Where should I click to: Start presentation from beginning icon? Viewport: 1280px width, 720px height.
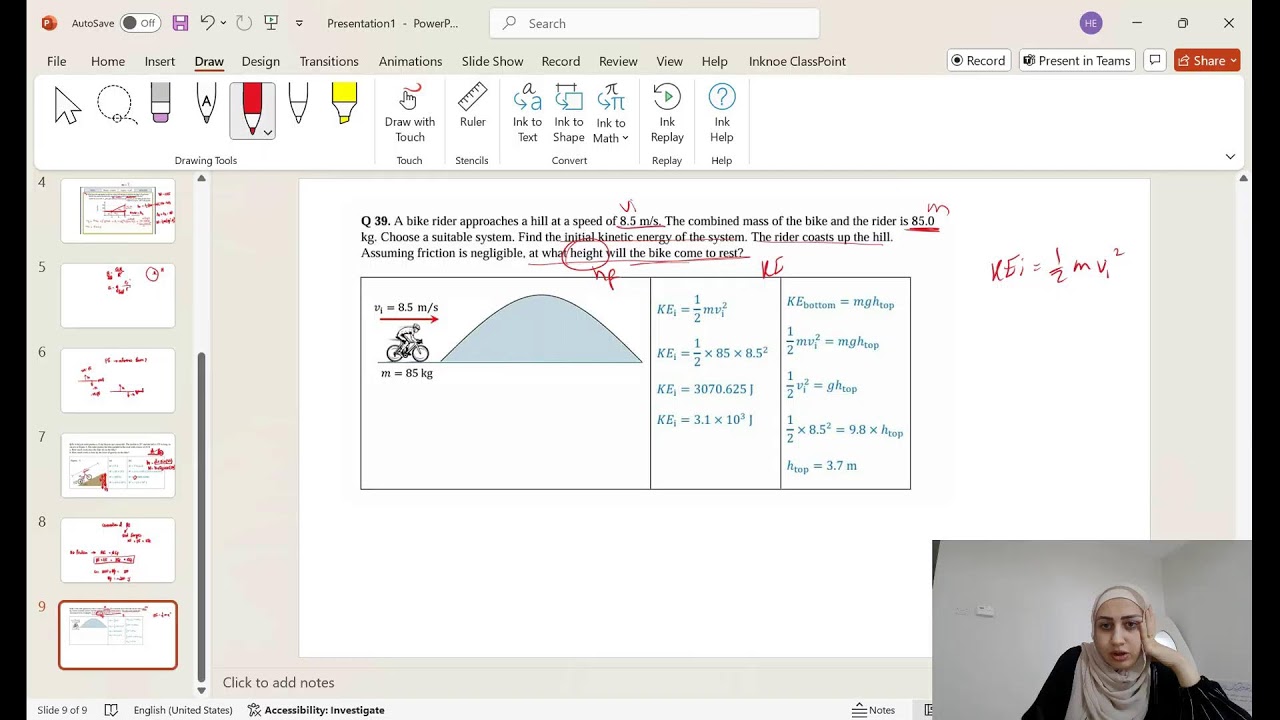pos(271,23)
